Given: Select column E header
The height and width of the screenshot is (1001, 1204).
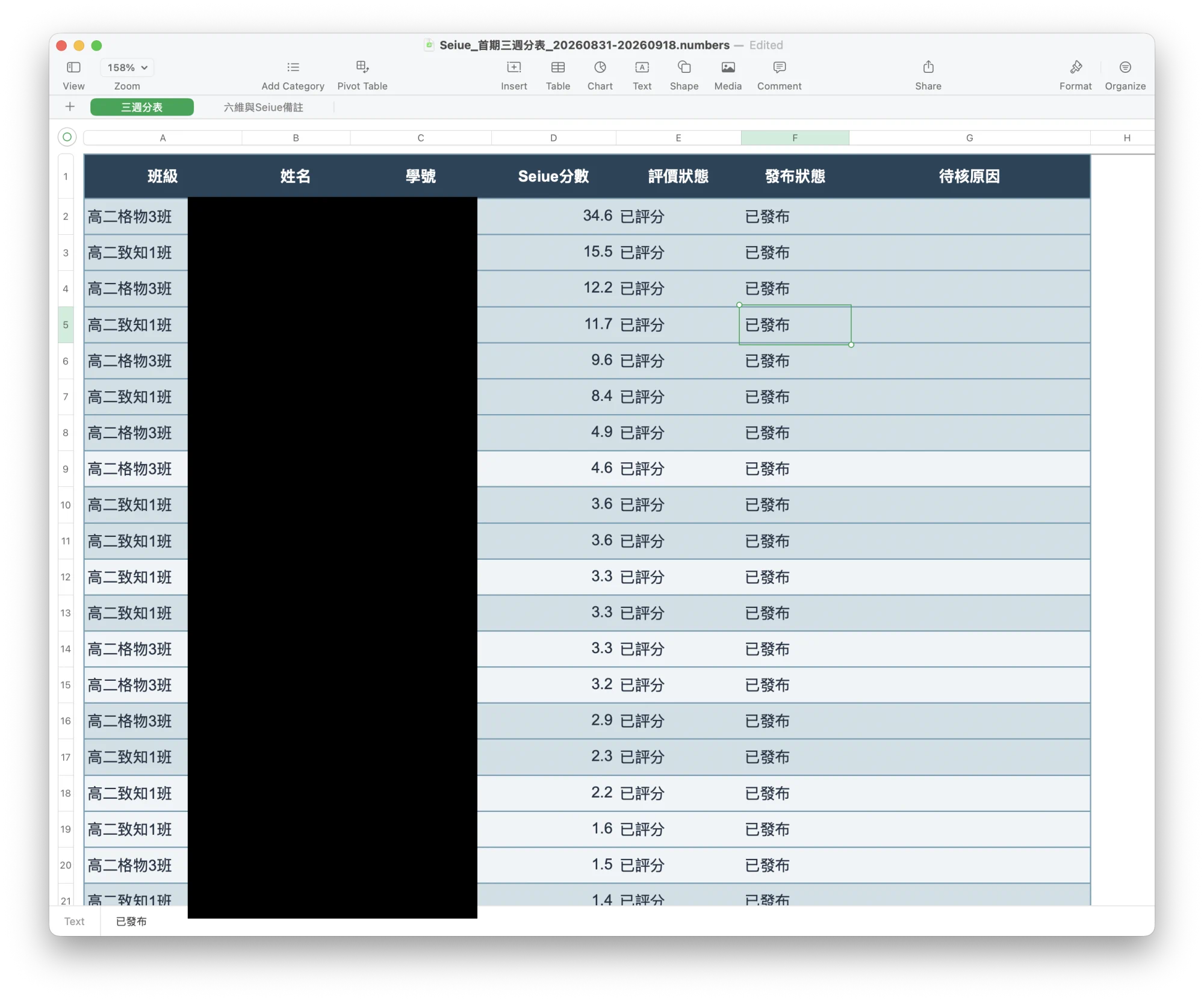Looking at the screenshot, I should 678,138.
